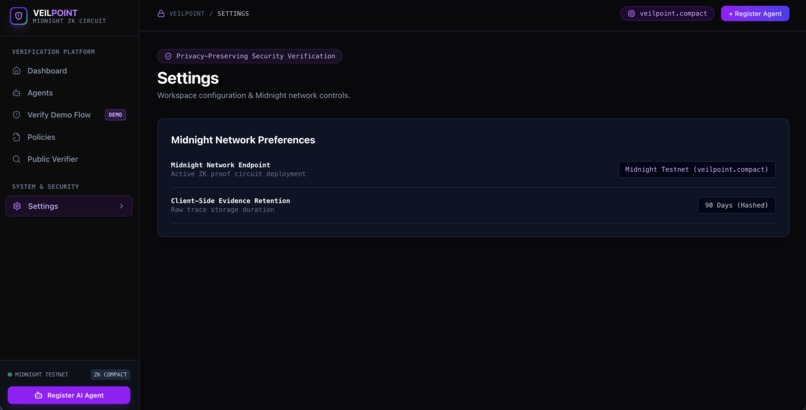Open the Public Verifier page
The width and height of the screenshot is (806, 410).
click(x=69, y=159)
